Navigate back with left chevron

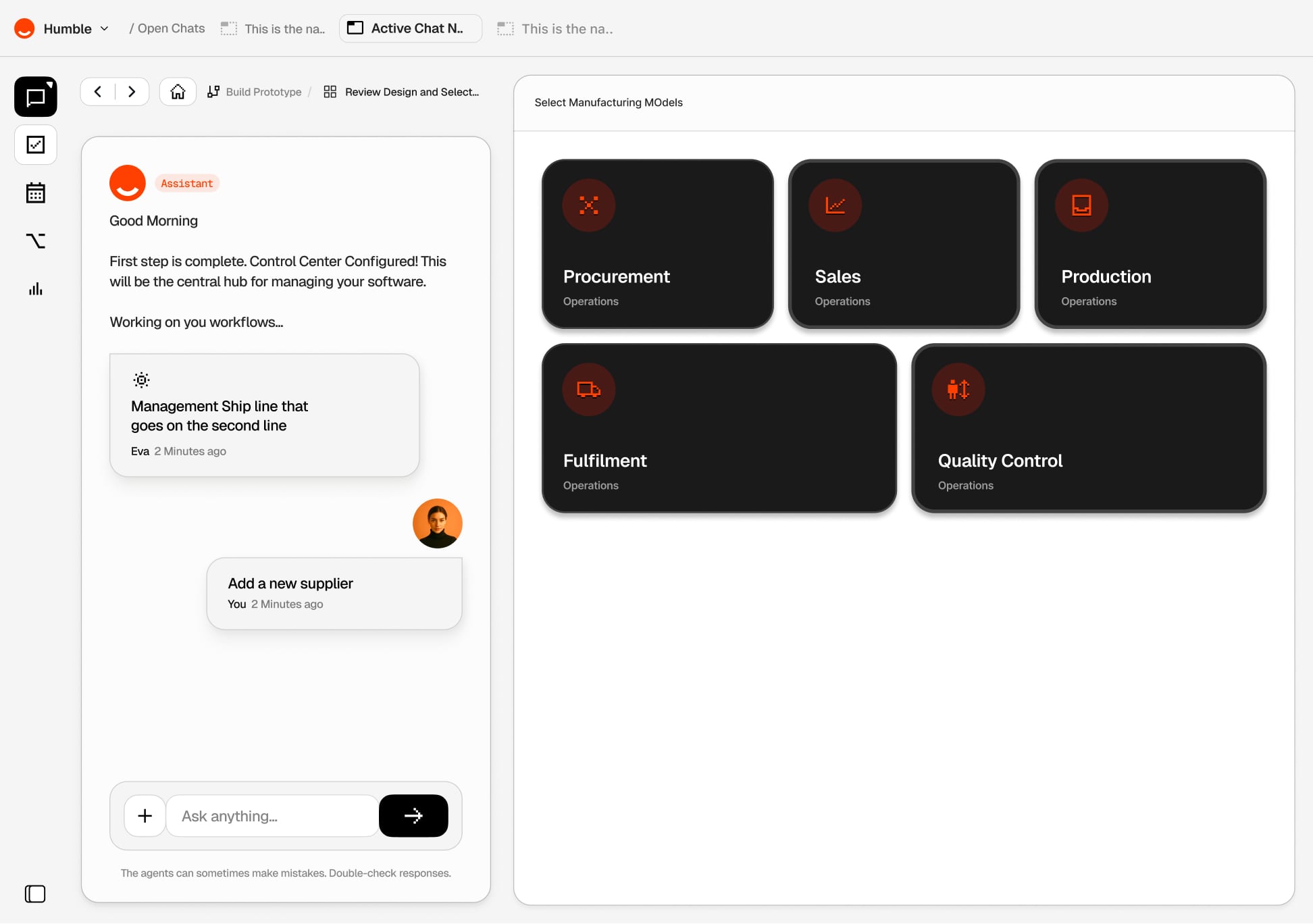pos(98,92)
